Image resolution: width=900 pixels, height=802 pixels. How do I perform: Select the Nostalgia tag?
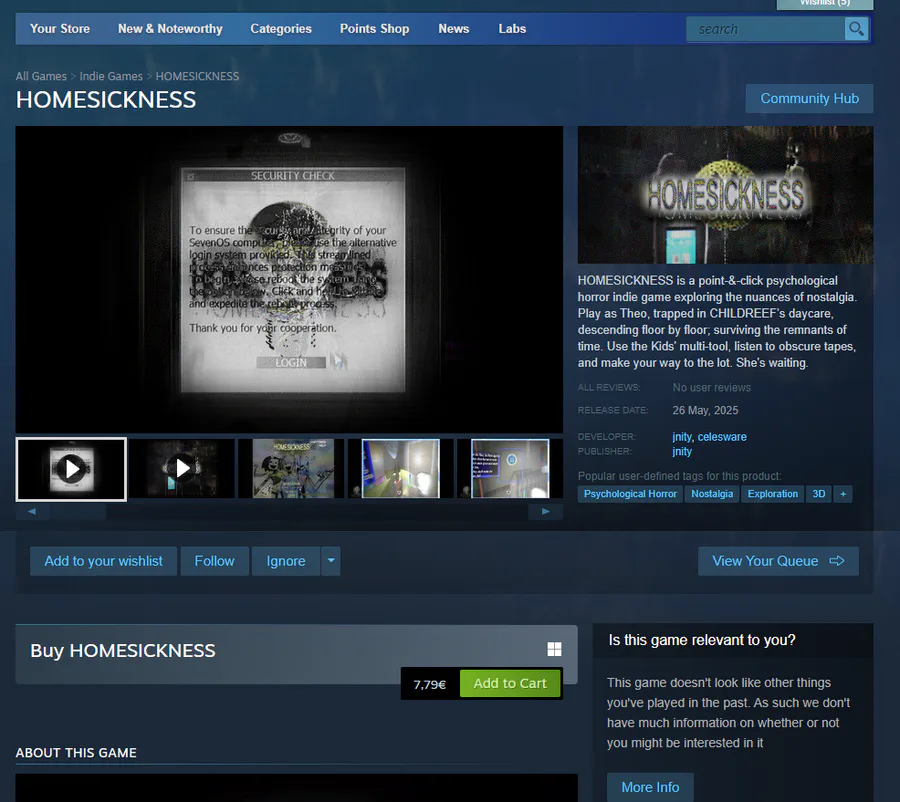pos(712,494)
